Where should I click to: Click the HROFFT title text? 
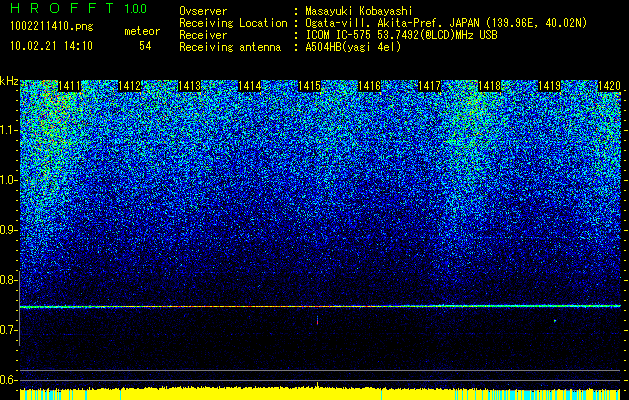click(x=62, y=8)
